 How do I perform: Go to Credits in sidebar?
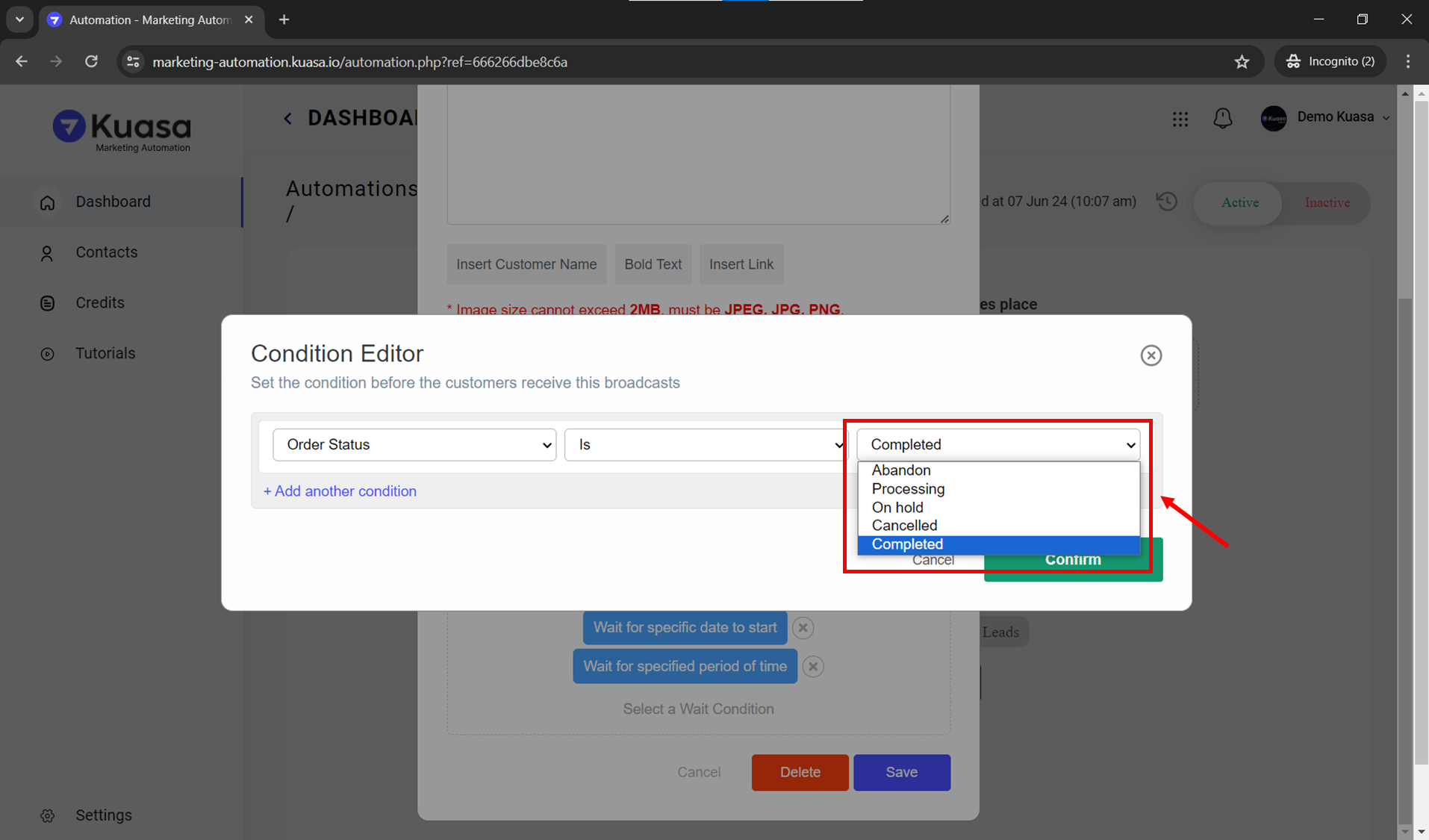point(99,303)
